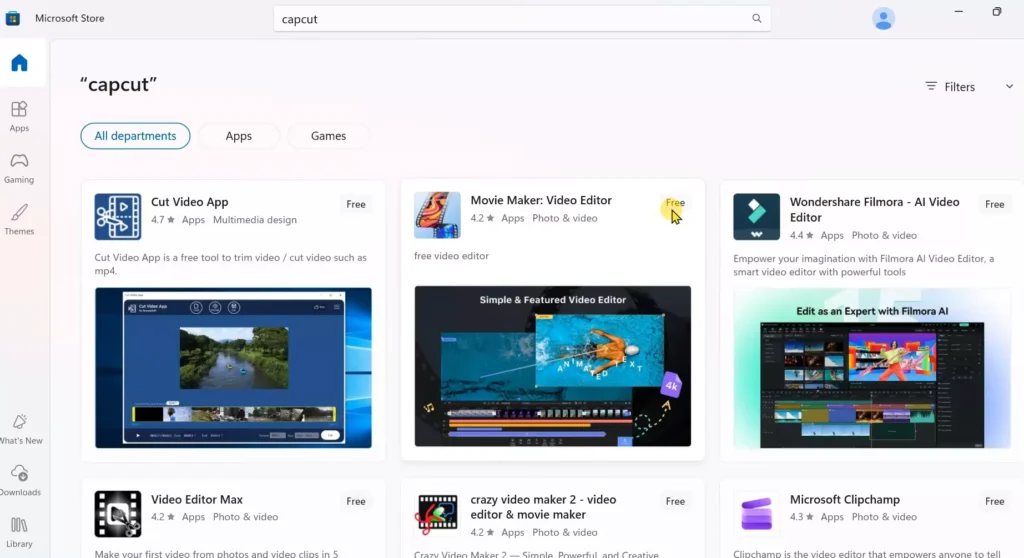Switch to the Games department filter
This screenshot has height=558, width=1024.
point(328,136)
